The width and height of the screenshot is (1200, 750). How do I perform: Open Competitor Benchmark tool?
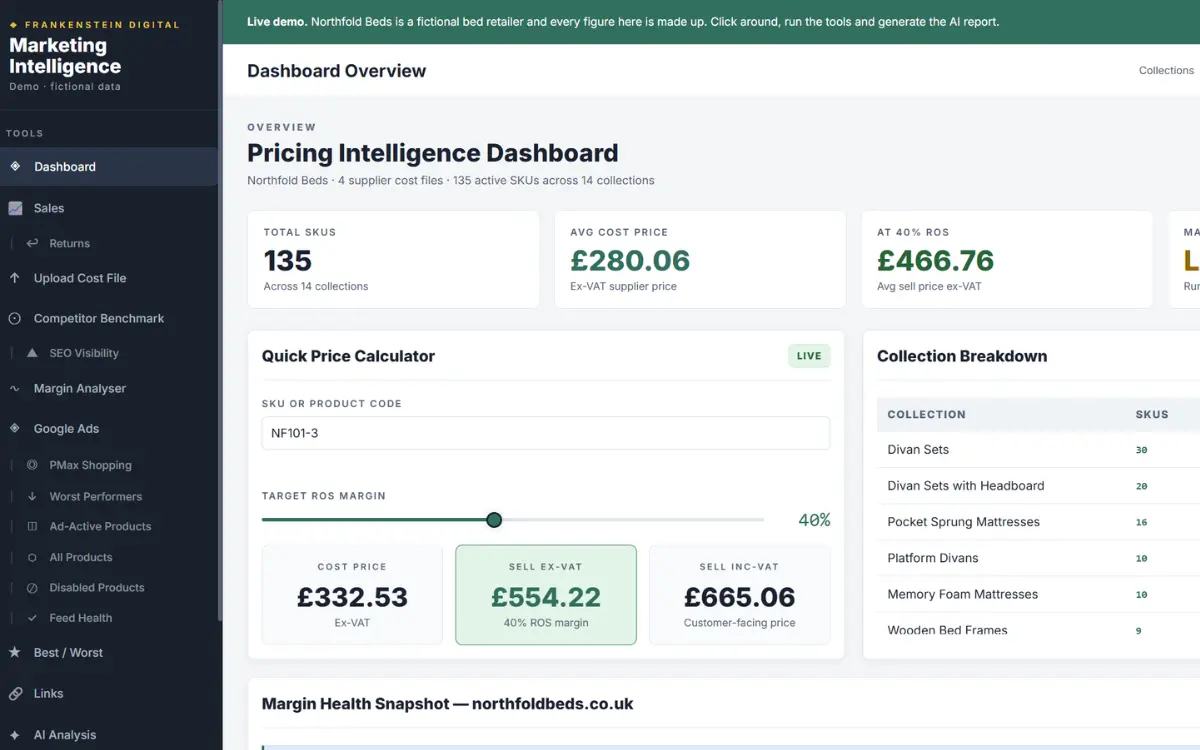point(109,318)
